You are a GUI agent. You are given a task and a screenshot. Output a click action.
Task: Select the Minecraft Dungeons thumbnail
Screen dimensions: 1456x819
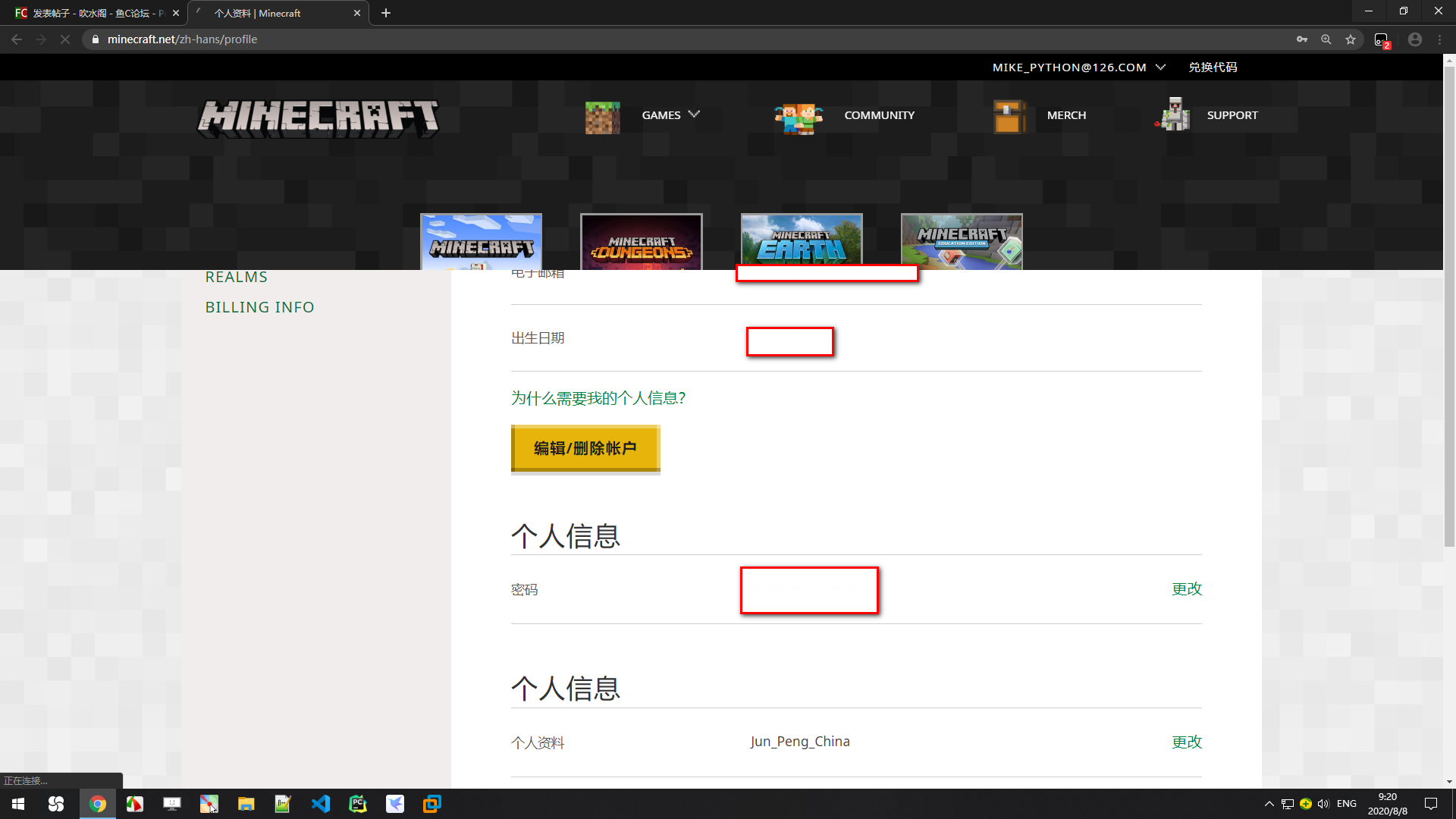click(x=642, y=242)
